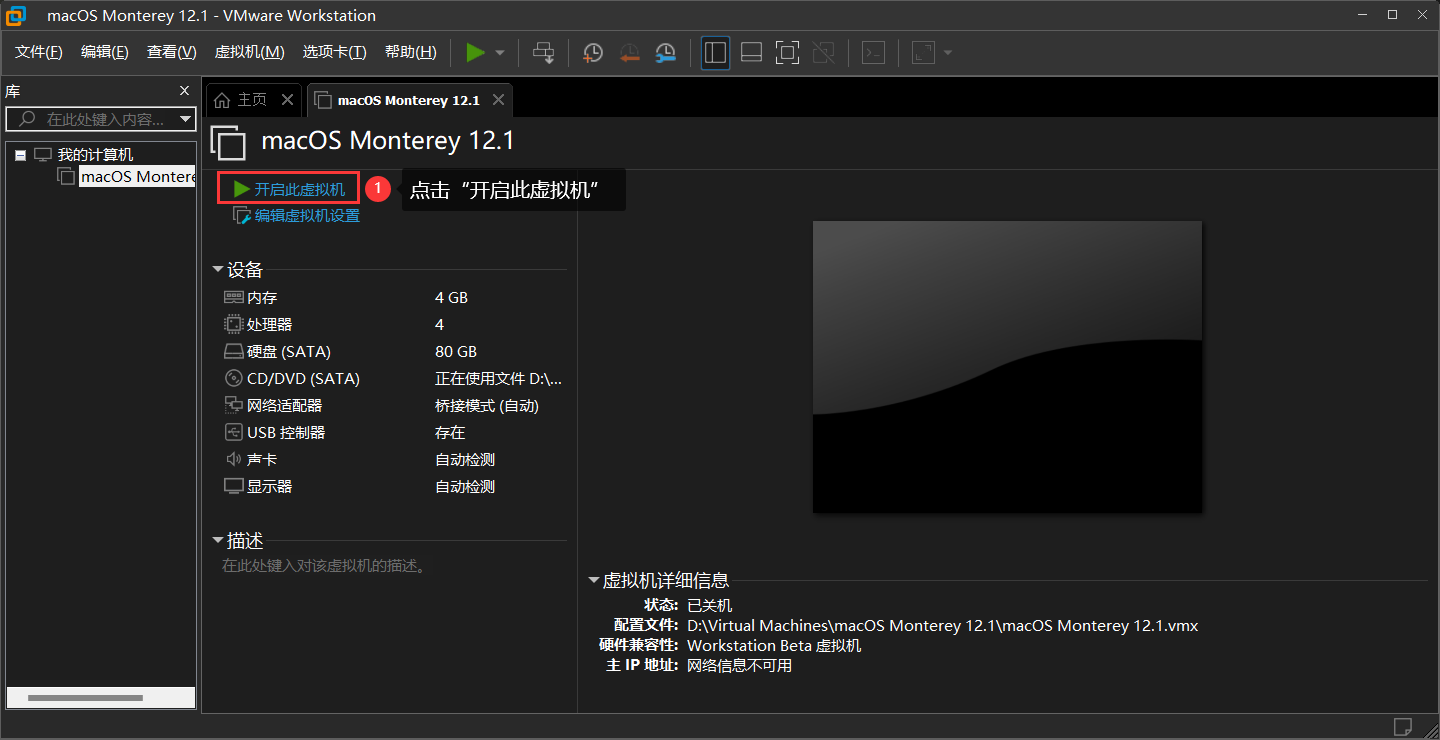Collapse the 虚拟机详细信息 section
The height and width of the screenshot is (740, 1440).
click(x=594, y=580)
